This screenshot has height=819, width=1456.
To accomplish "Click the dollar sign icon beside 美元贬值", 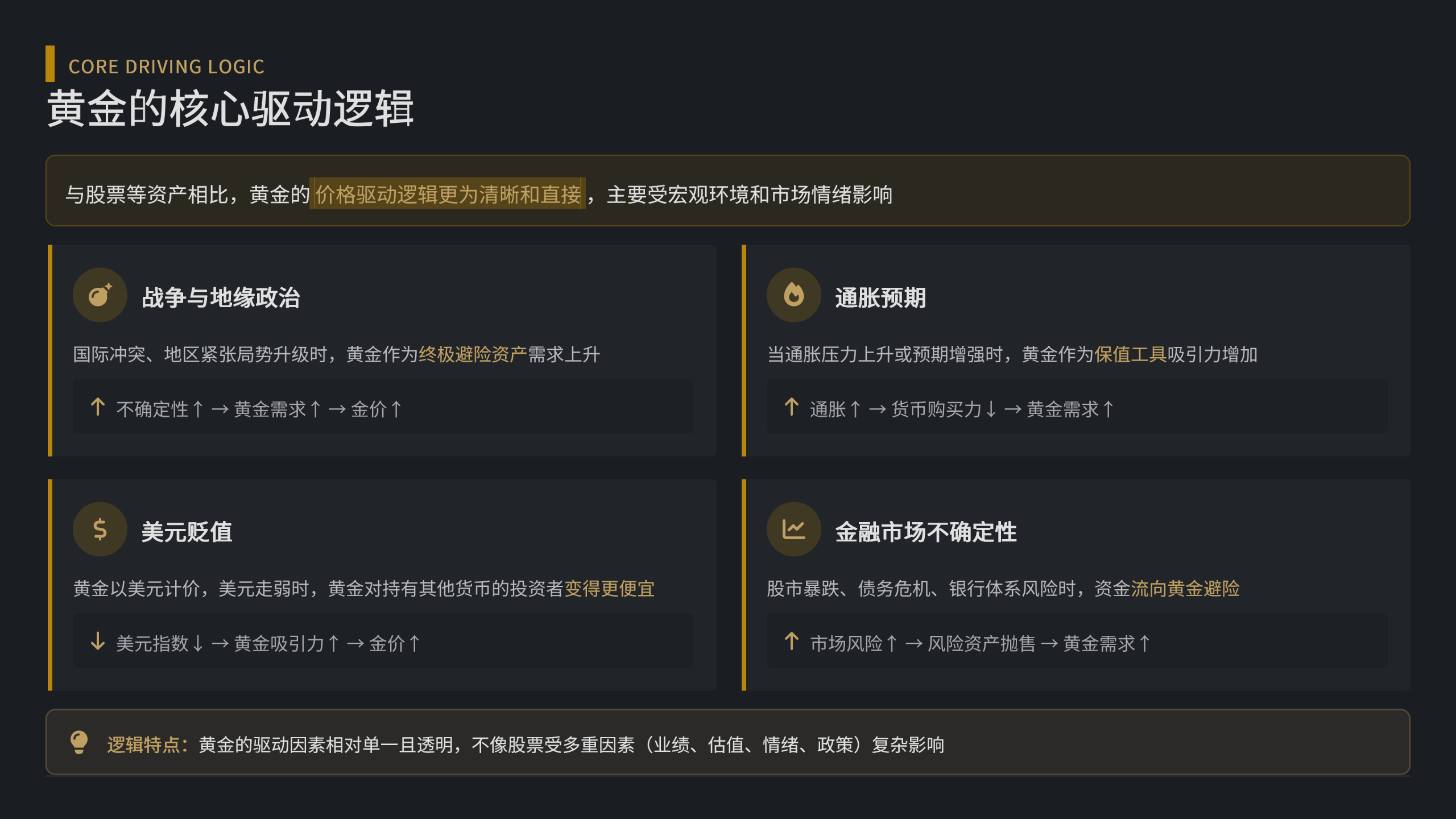I will pos(100,530).
